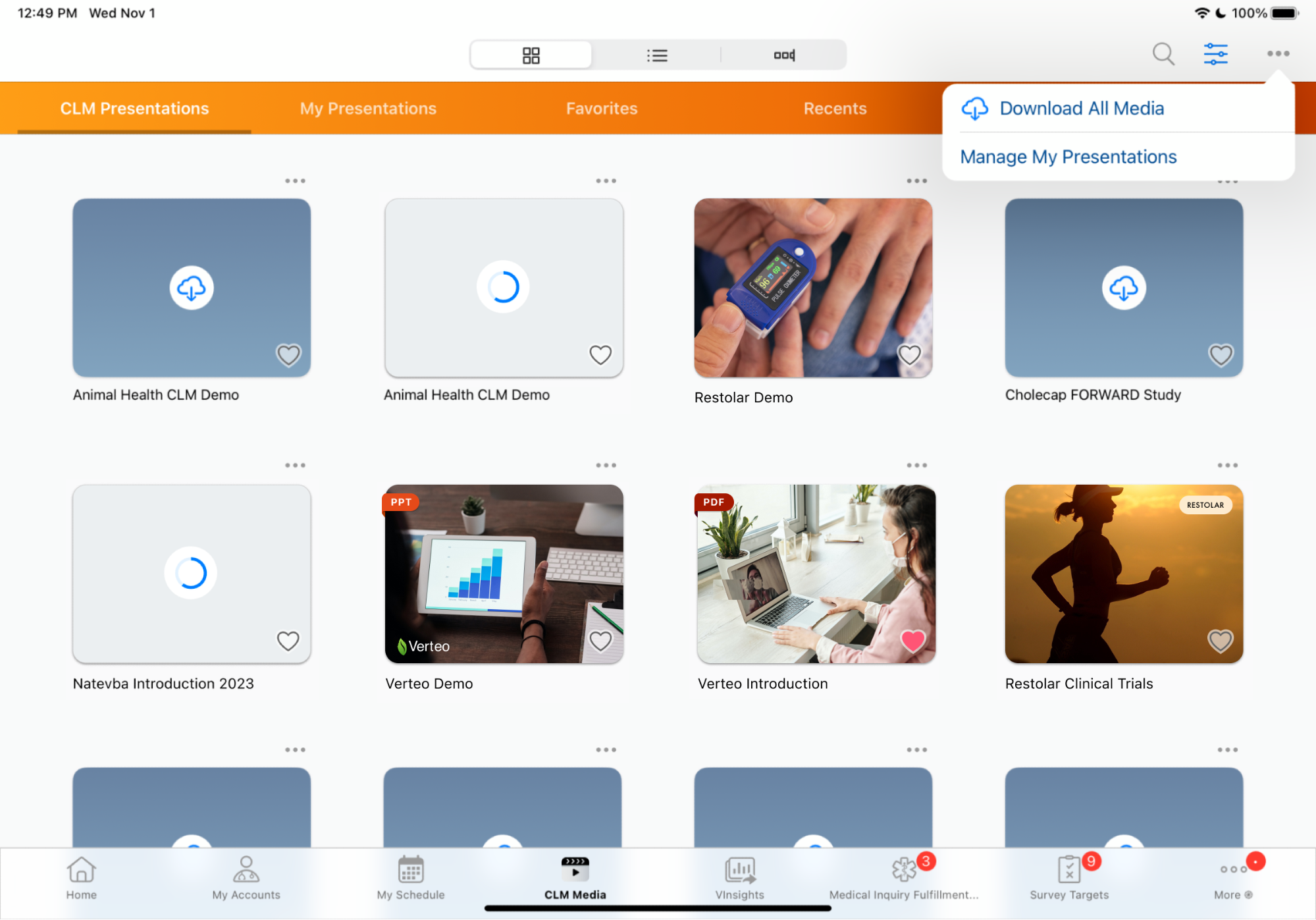Select the grid view layout
Image resolution: width=1316 pixels, height=920 pixels.
pyautogui.click(x=531, y=55)
